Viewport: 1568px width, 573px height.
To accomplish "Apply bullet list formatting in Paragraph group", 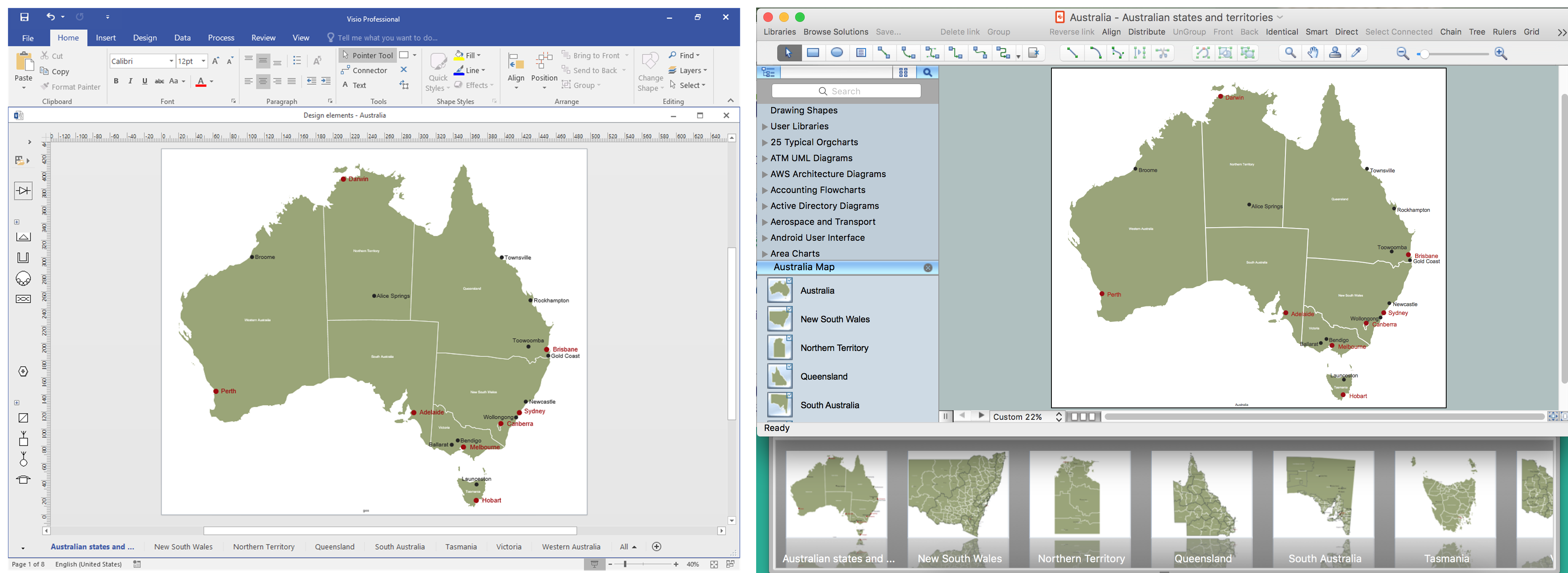I will 297,60.
